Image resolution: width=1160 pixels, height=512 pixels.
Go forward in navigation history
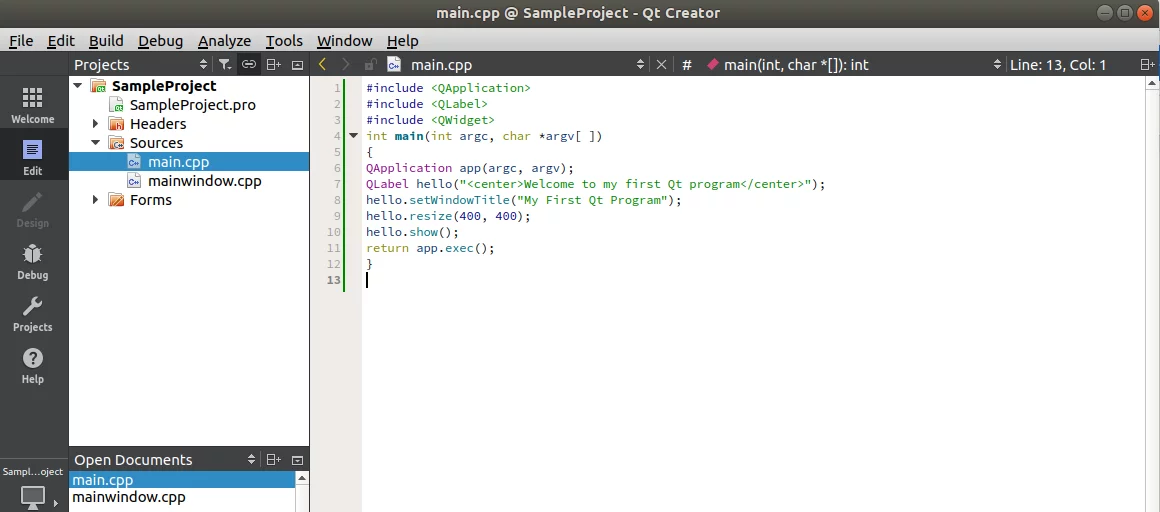pos(345,65)
